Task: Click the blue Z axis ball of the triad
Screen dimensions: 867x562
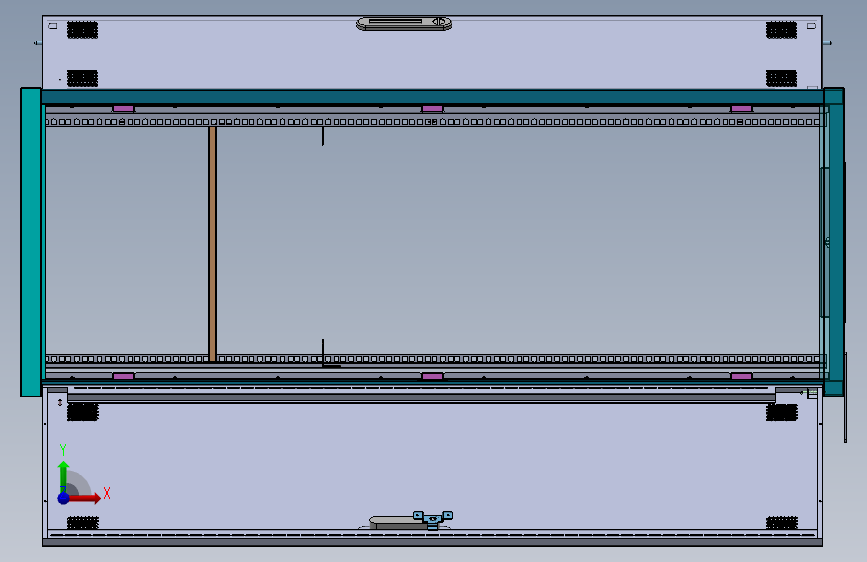Action: click(x=64, y=498)
